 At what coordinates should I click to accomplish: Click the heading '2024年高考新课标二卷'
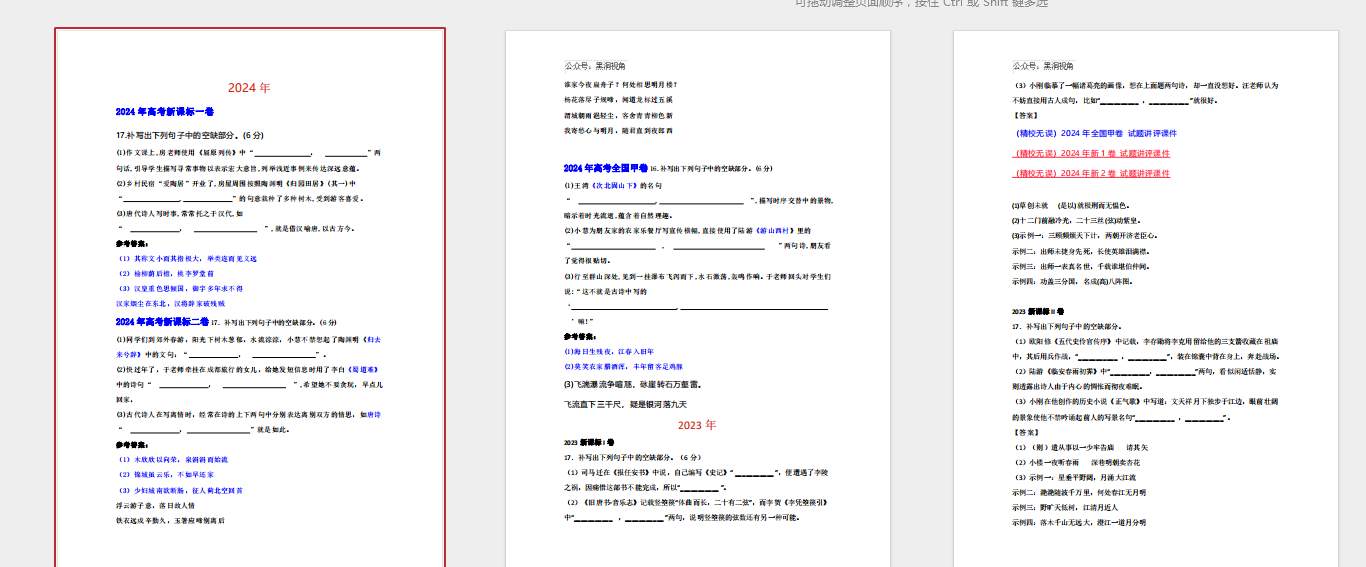click(162, 322)
